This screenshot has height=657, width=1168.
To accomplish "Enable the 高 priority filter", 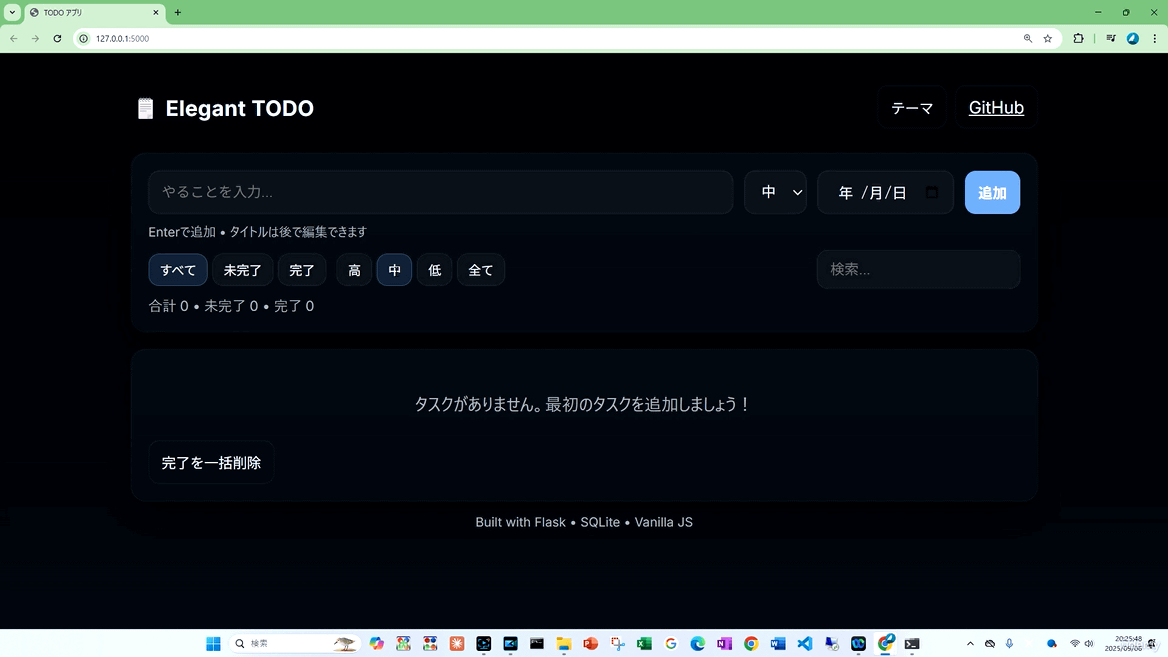I will pos(354,270).
